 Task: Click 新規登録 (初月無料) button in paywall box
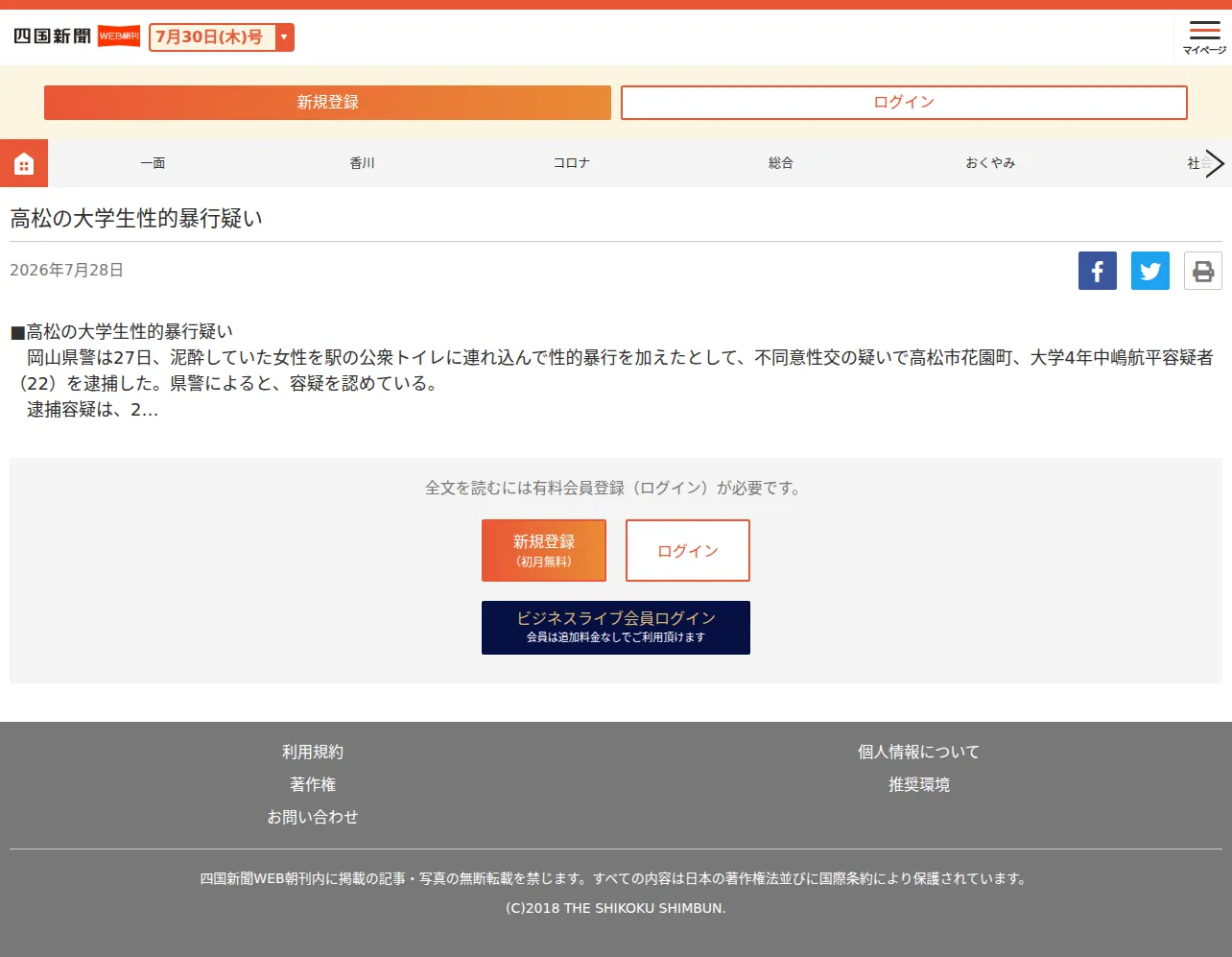[544, 550]
